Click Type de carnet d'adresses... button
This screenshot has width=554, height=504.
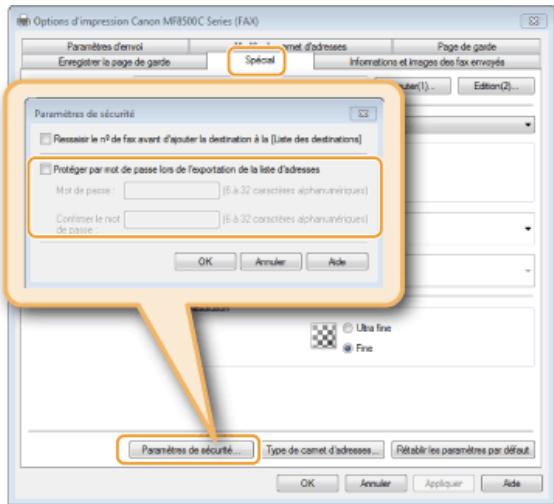click(322, 450)
